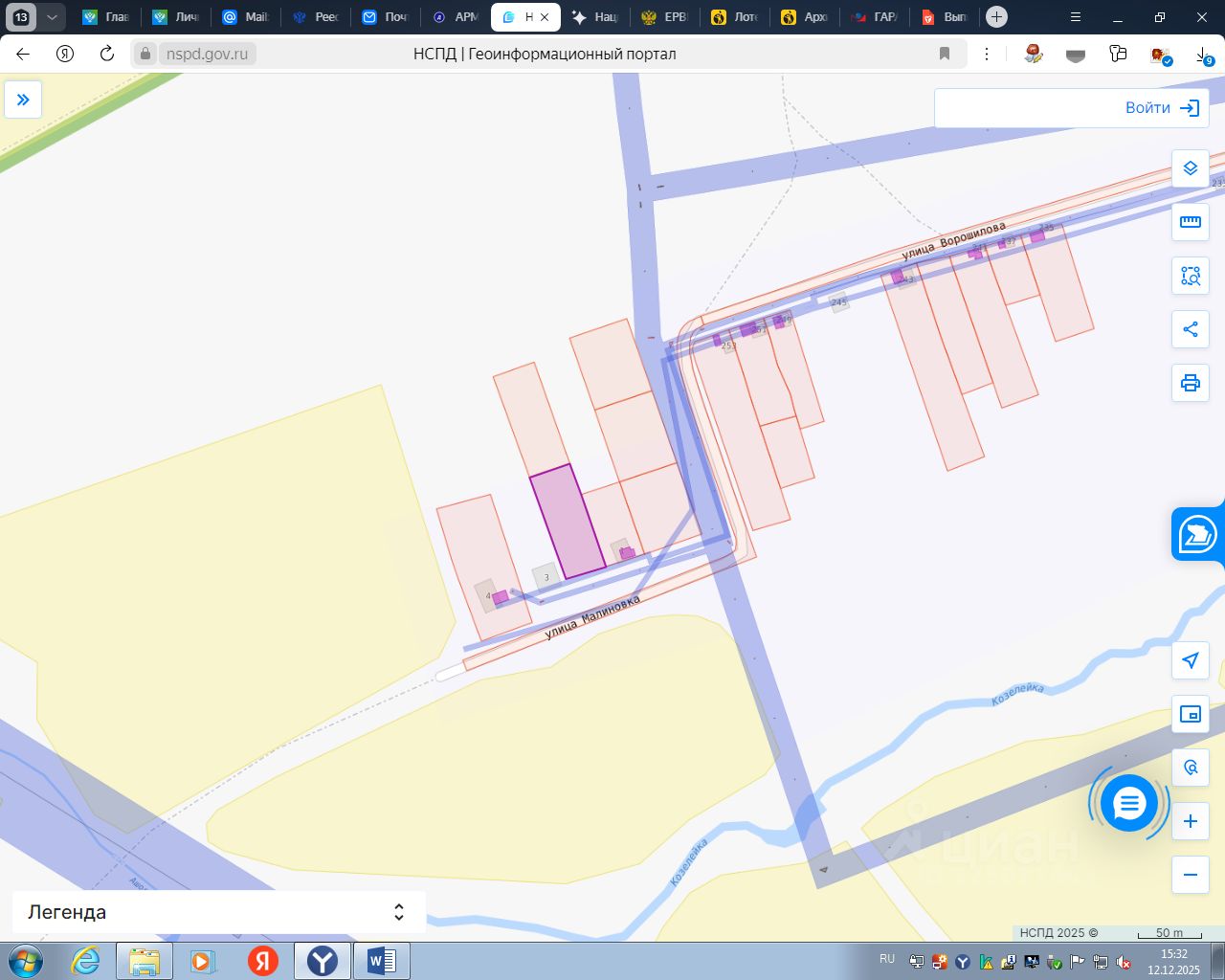The width and height of the screenshot is (1225, 980).
Task: Open the support chat bubble
Action: (1129, 804)
